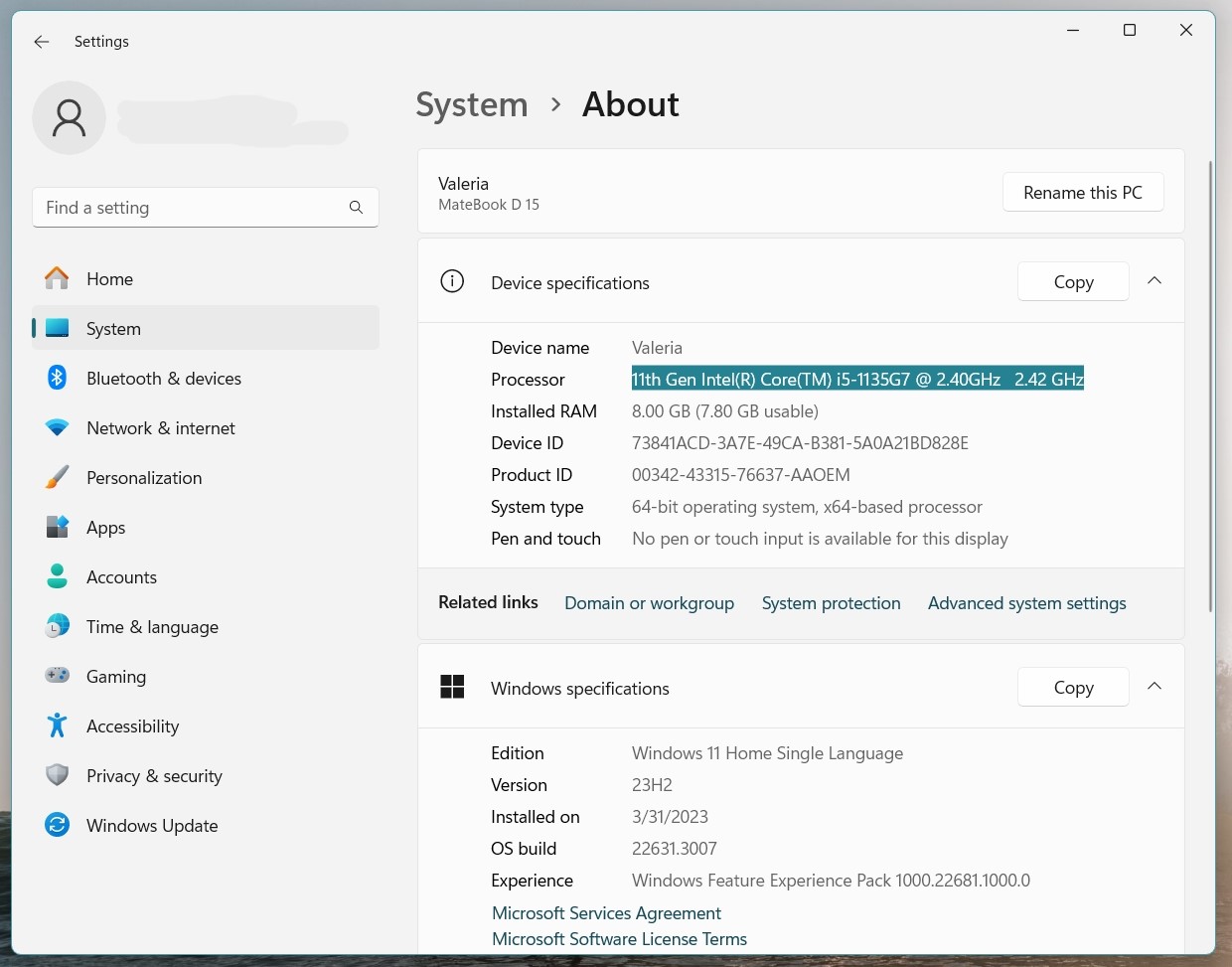Click System in the breadcrumb header
Screen dimensions: 1232x967
[x=472, y=104]
